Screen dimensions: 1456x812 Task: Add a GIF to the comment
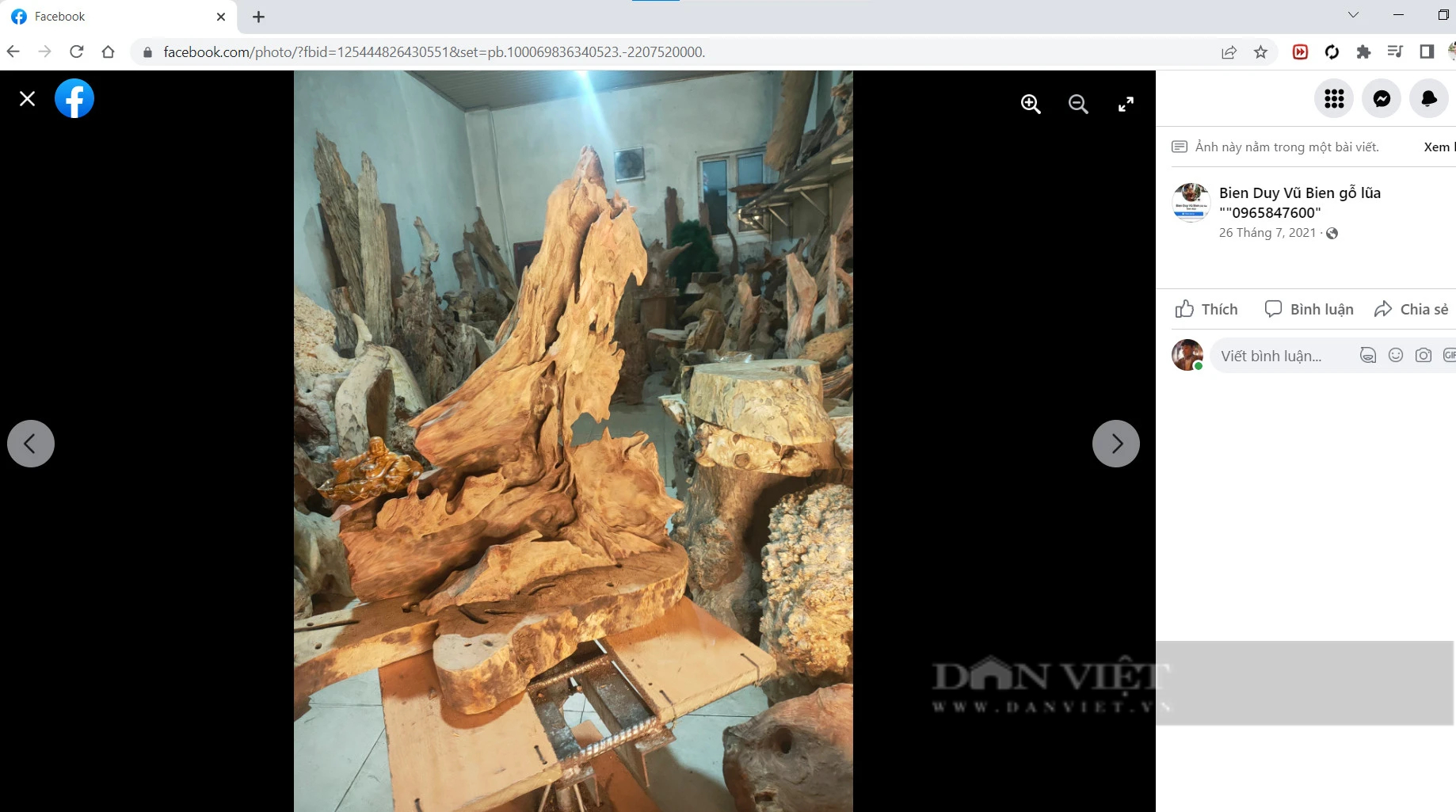pyautogui.click(x=1450, y=356)
